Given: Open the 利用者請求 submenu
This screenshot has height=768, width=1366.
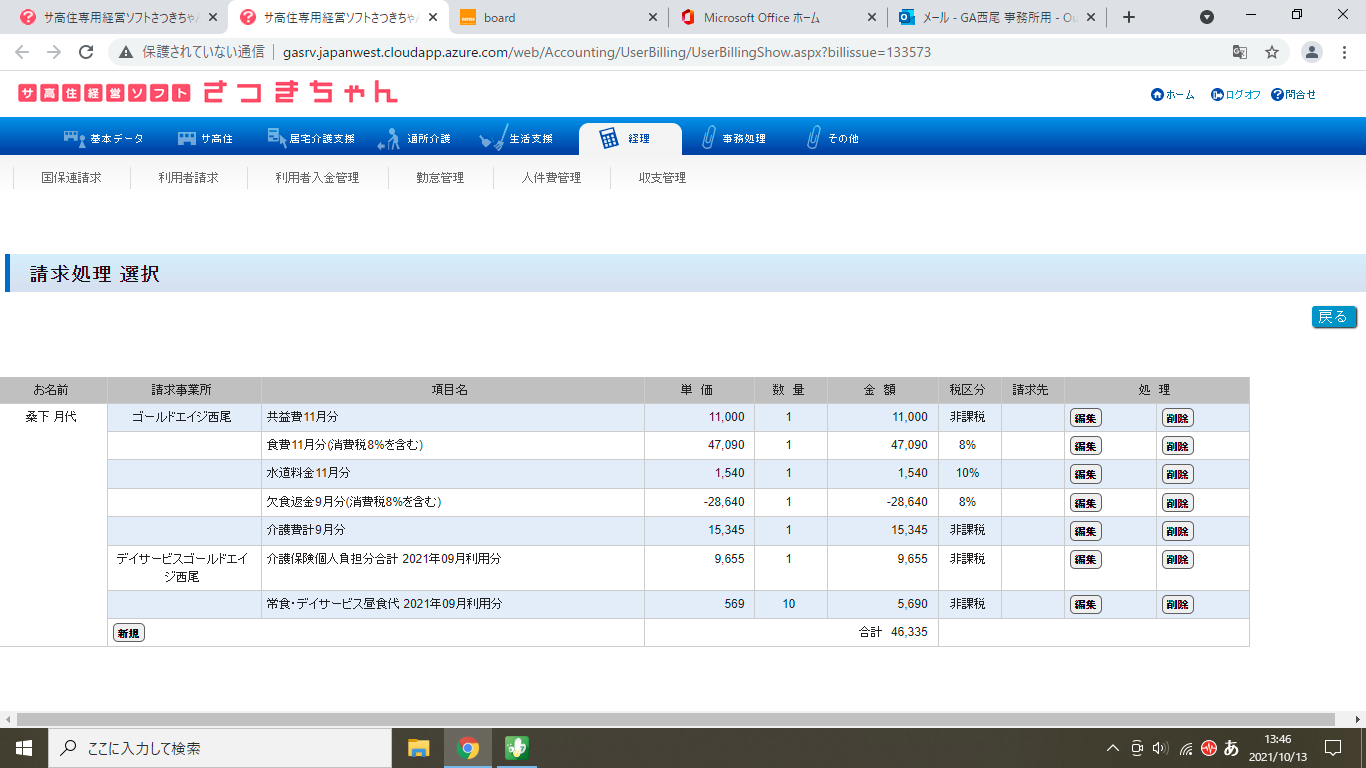Looking at the screenshot, I should tap(188, 178).
